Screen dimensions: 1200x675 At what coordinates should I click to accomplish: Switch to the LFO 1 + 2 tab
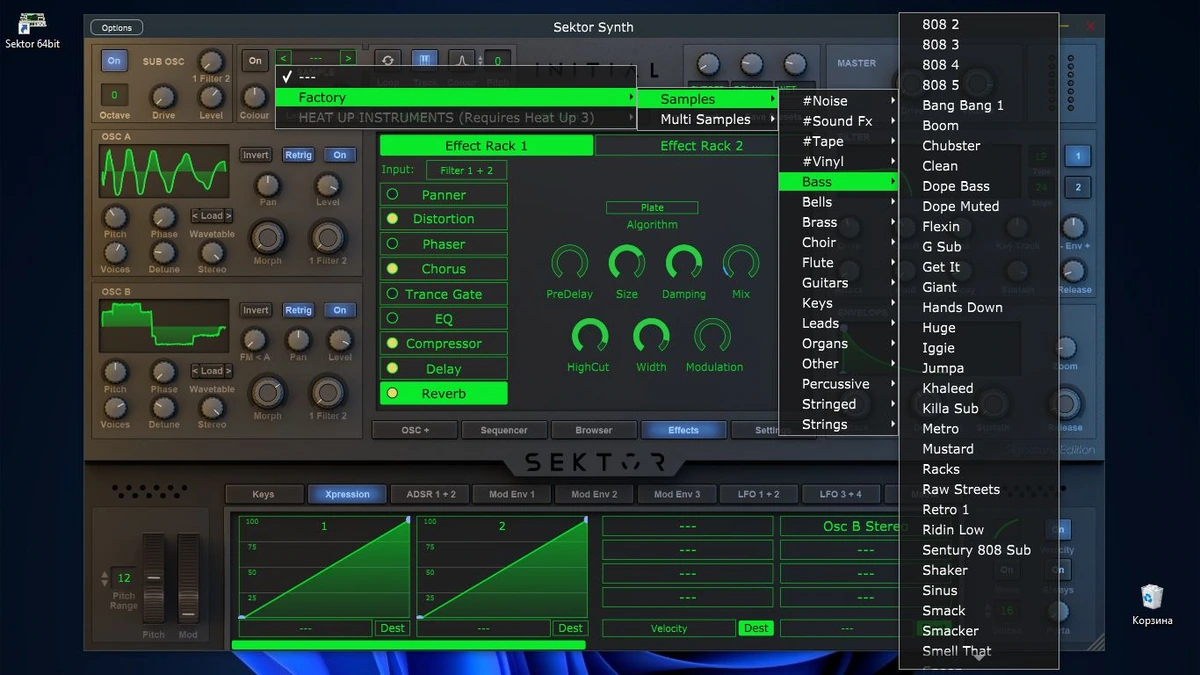759,494
